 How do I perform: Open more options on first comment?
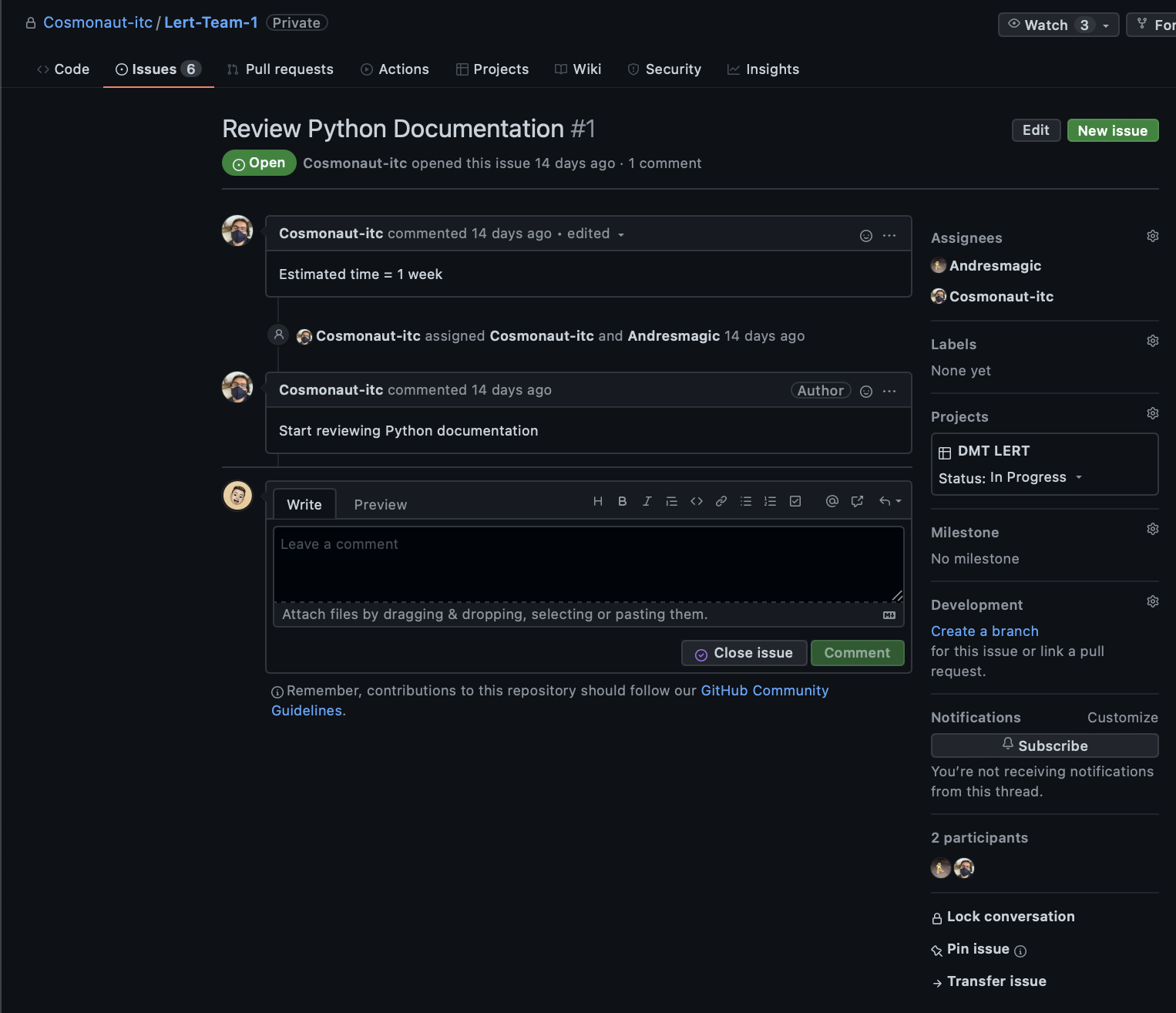889,236
